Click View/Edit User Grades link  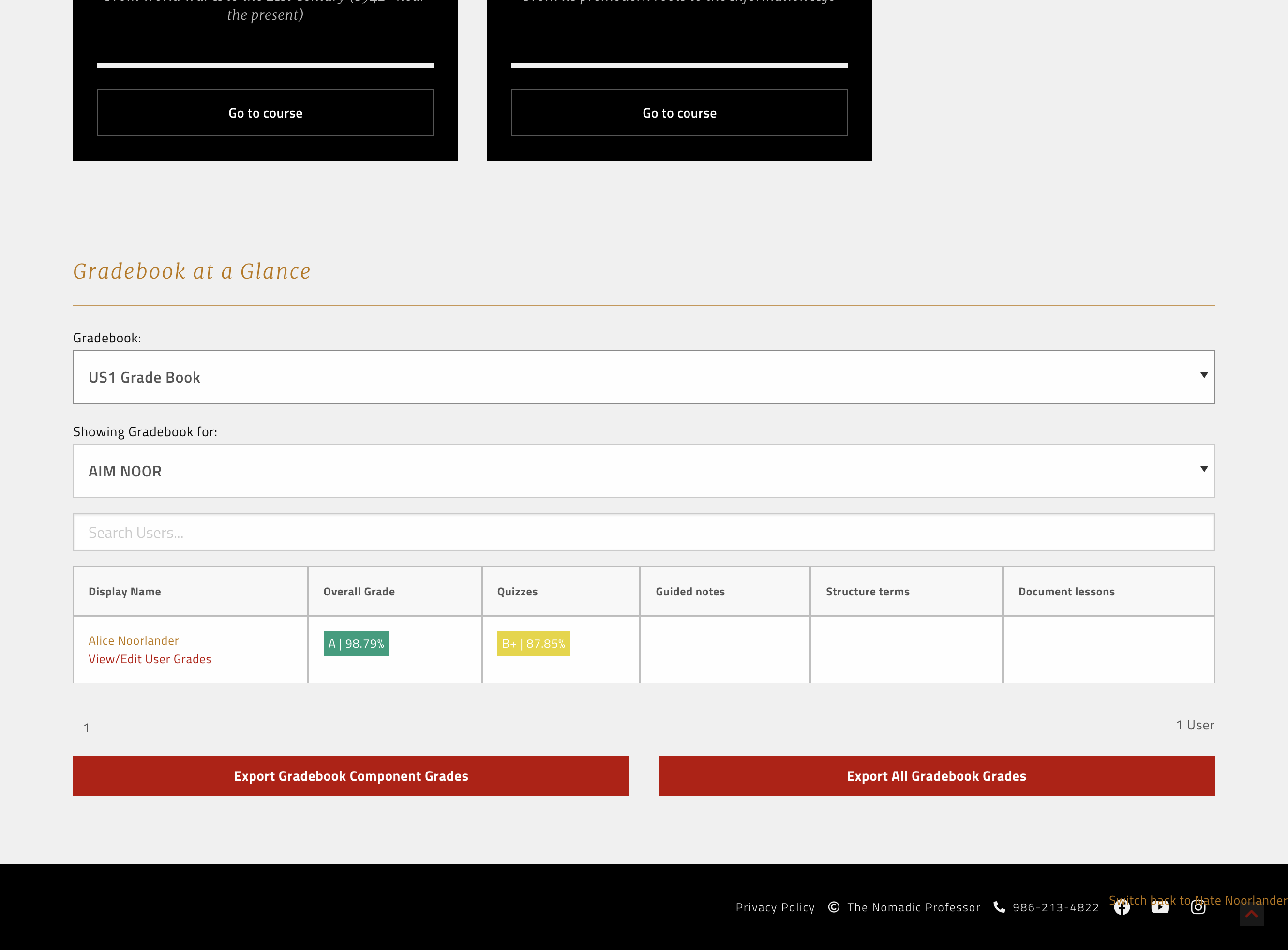point(150,659)
